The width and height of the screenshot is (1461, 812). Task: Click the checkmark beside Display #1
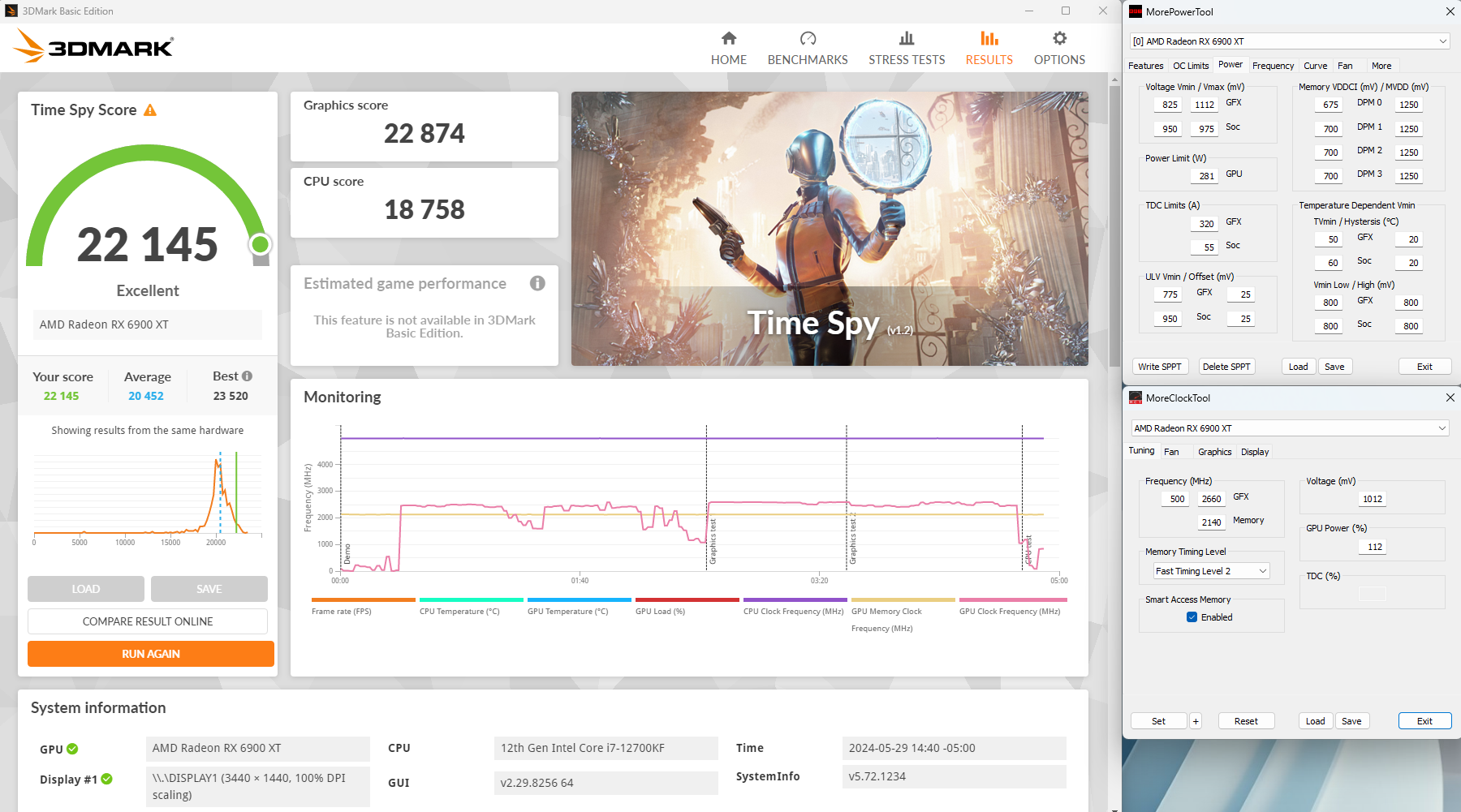coord(108,779)
